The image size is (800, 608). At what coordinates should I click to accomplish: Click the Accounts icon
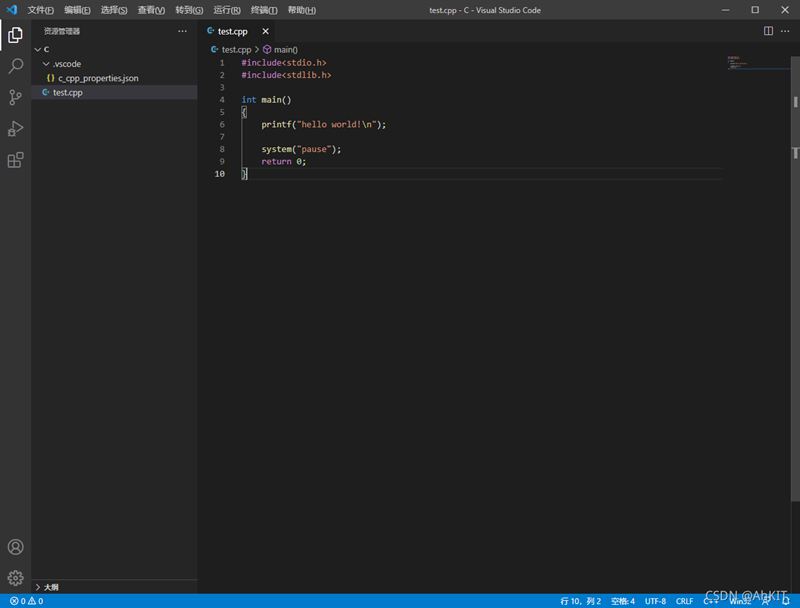point(15,547)
